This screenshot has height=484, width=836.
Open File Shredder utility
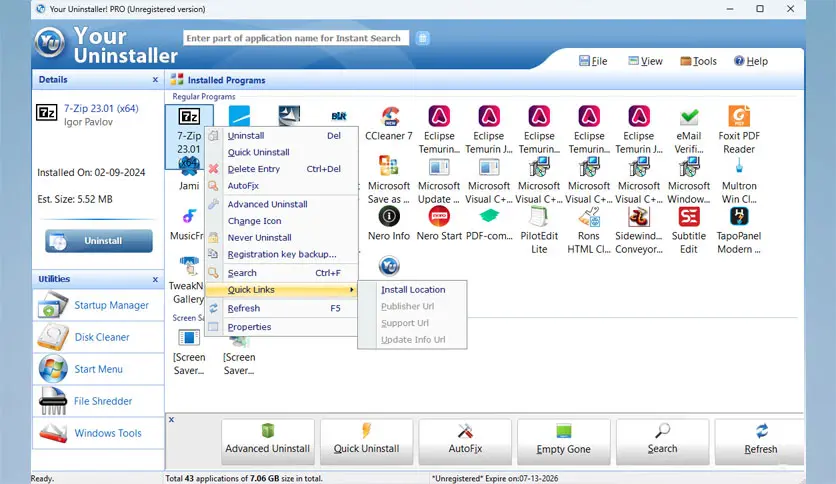coord(98,401)
